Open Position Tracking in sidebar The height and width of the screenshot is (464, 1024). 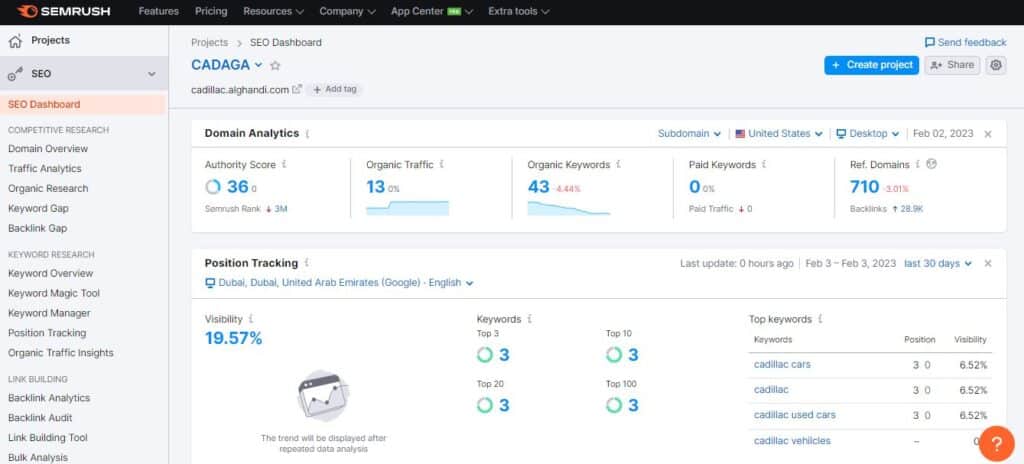coord(47,333)
